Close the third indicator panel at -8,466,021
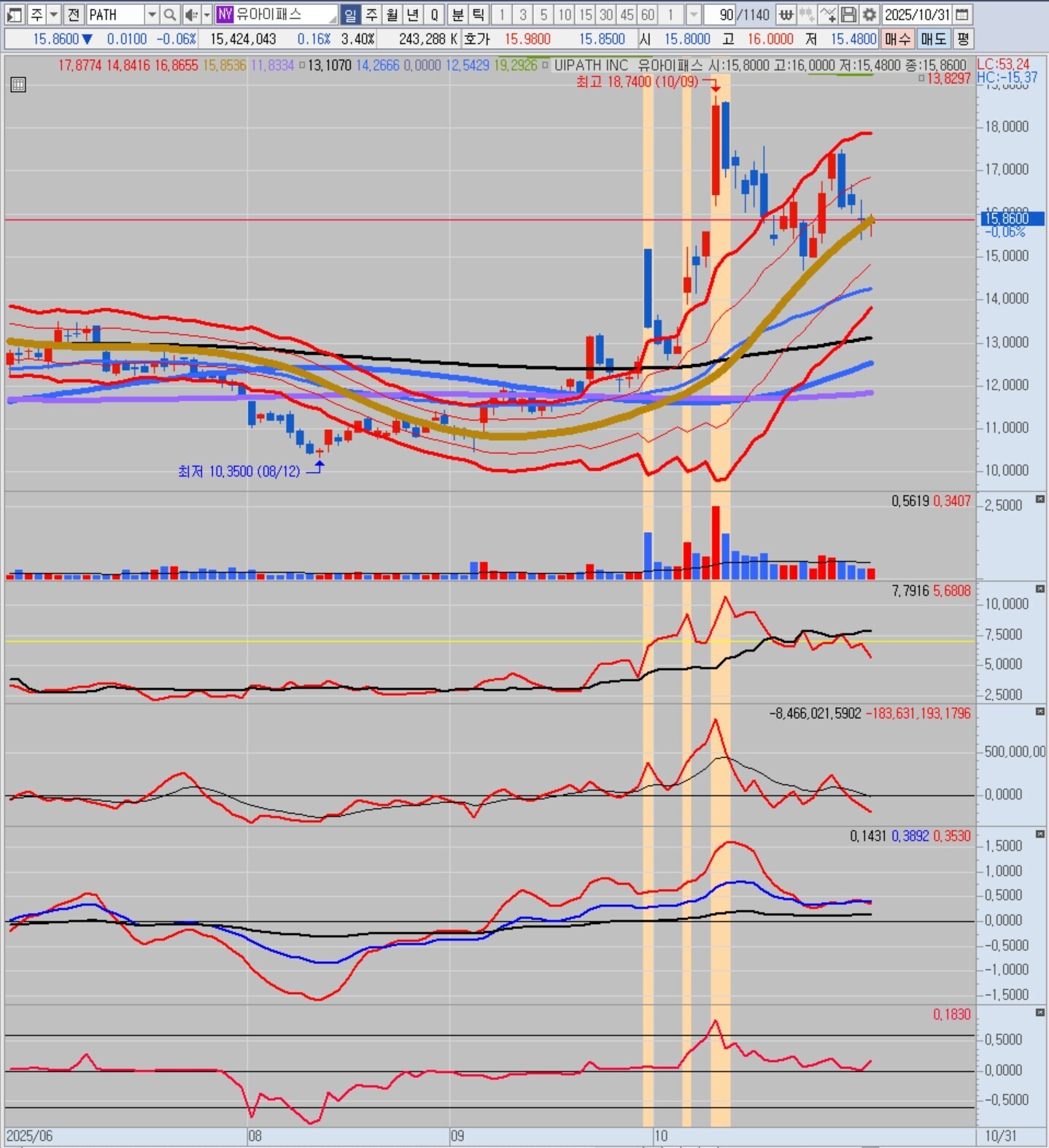The height and width of the screenshot is (1148, 1049). tap(1040, 712)
